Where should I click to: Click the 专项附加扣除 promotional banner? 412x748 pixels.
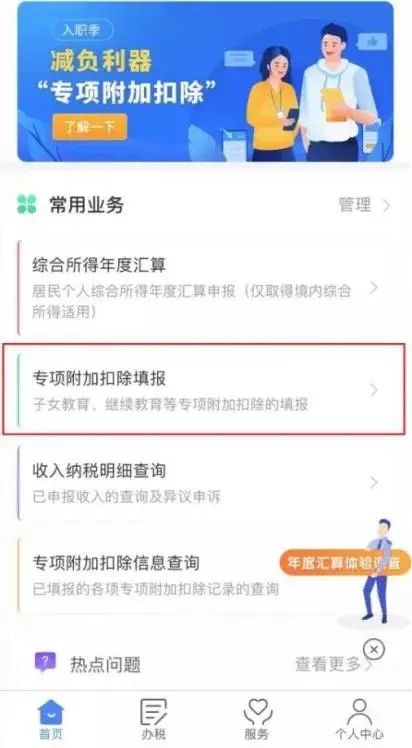pyautogui.click(x=206, y=82)
